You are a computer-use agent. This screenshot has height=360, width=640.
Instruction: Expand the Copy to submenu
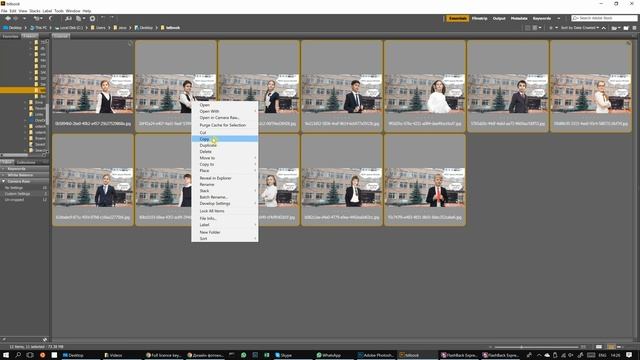point(224,164)
